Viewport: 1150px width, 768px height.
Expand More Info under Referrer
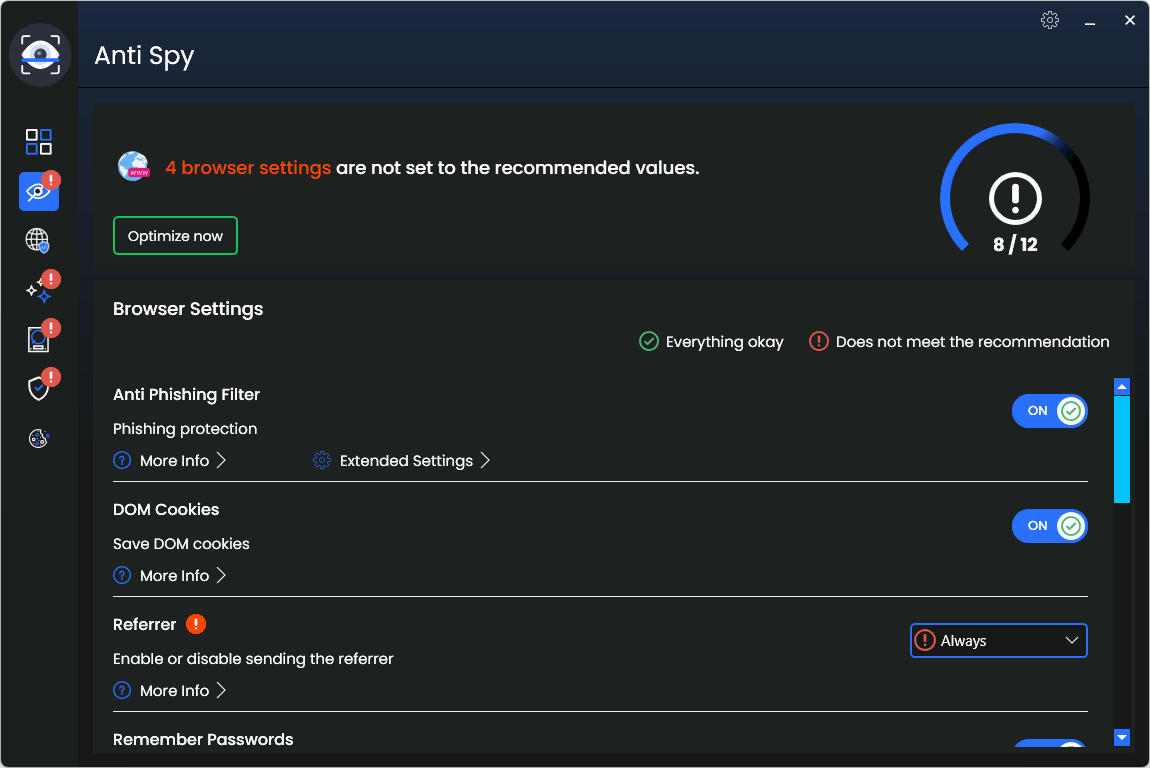pos(170,690)
